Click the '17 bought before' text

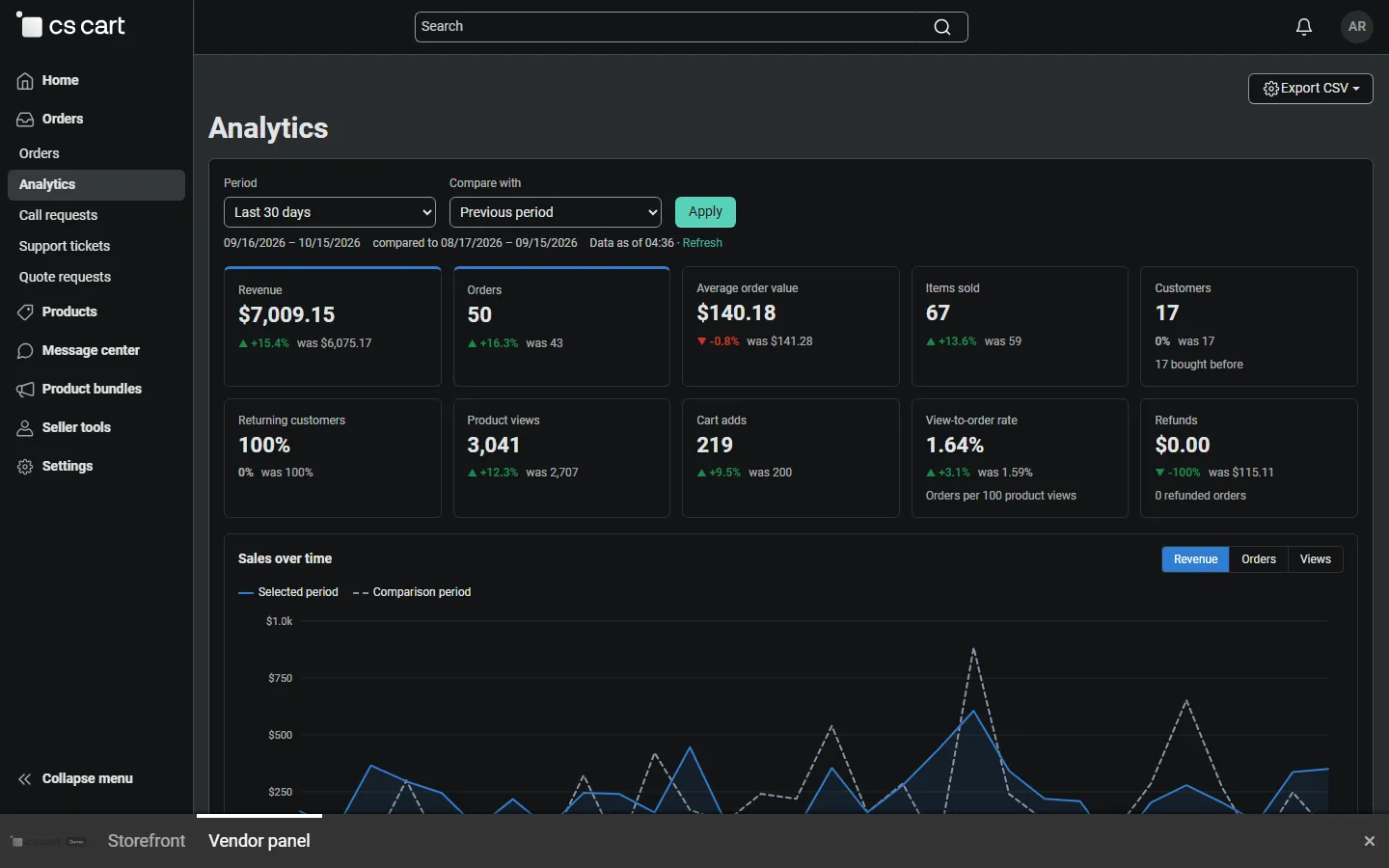click(x=1199, y=365)
